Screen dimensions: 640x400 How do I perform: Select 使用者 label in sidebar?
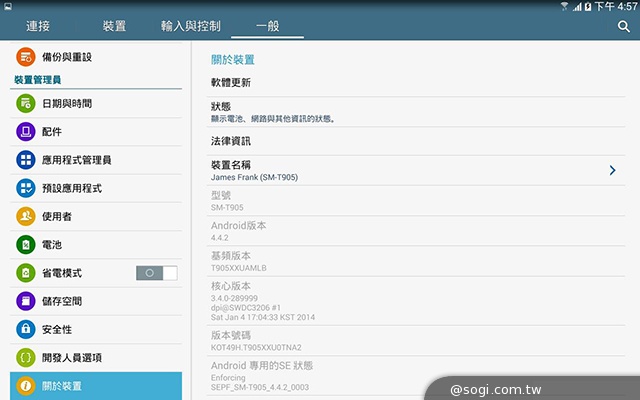point(57,216)
